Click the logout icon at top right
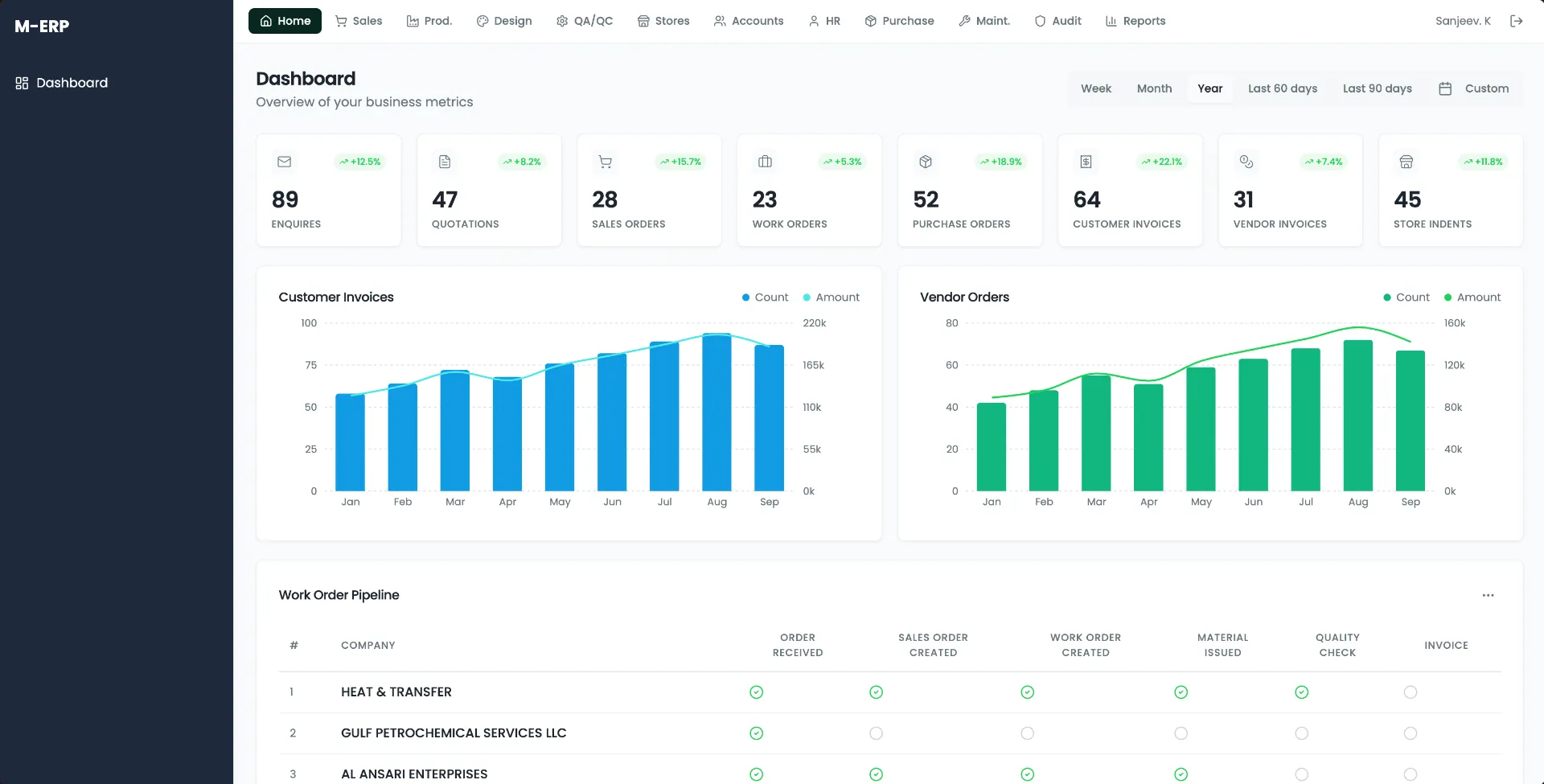Image resolution: width=1544 pixels, height=784 pixels. pos(1518,21)
